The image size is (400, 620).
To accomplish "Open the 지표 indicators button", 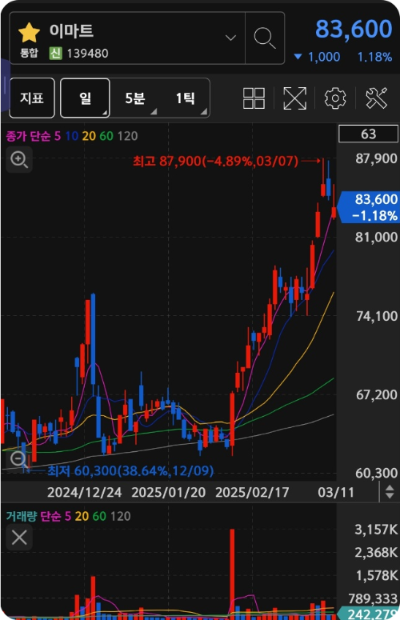I will pos(32,98).
